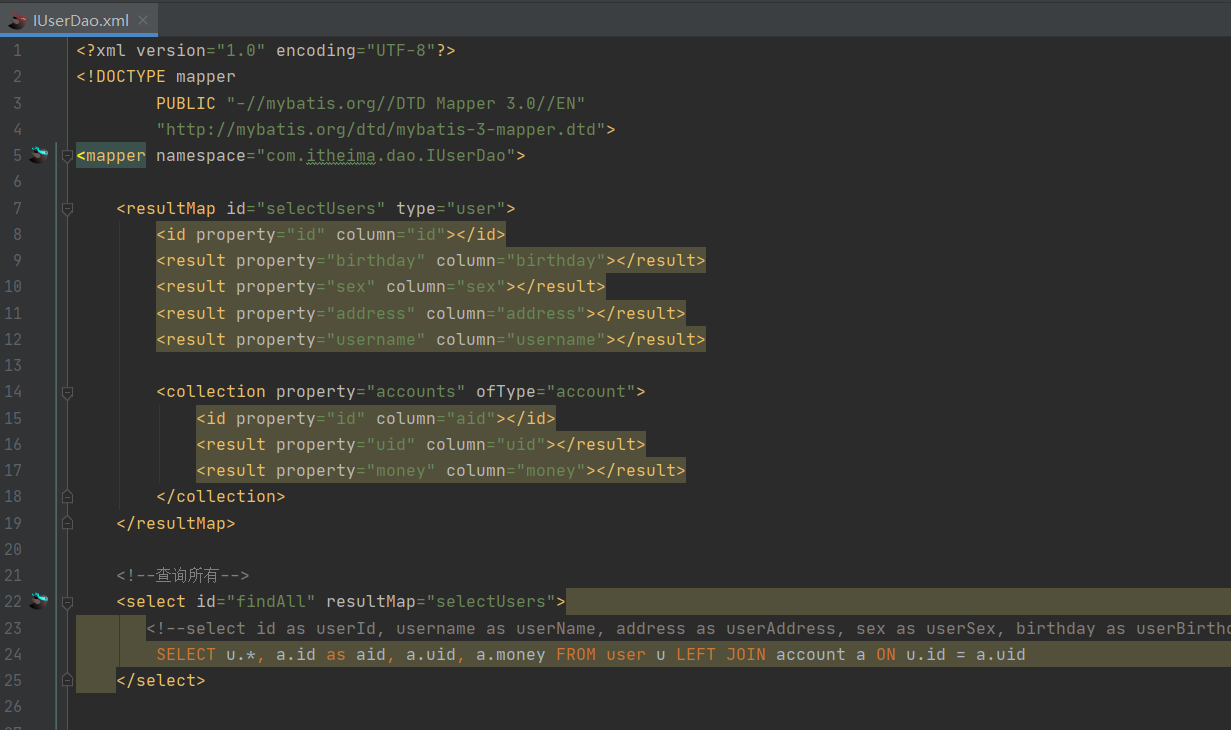Select the IUserDao.xml editor tab
The image size is (1231, 730).
click(x=78, y=19)
